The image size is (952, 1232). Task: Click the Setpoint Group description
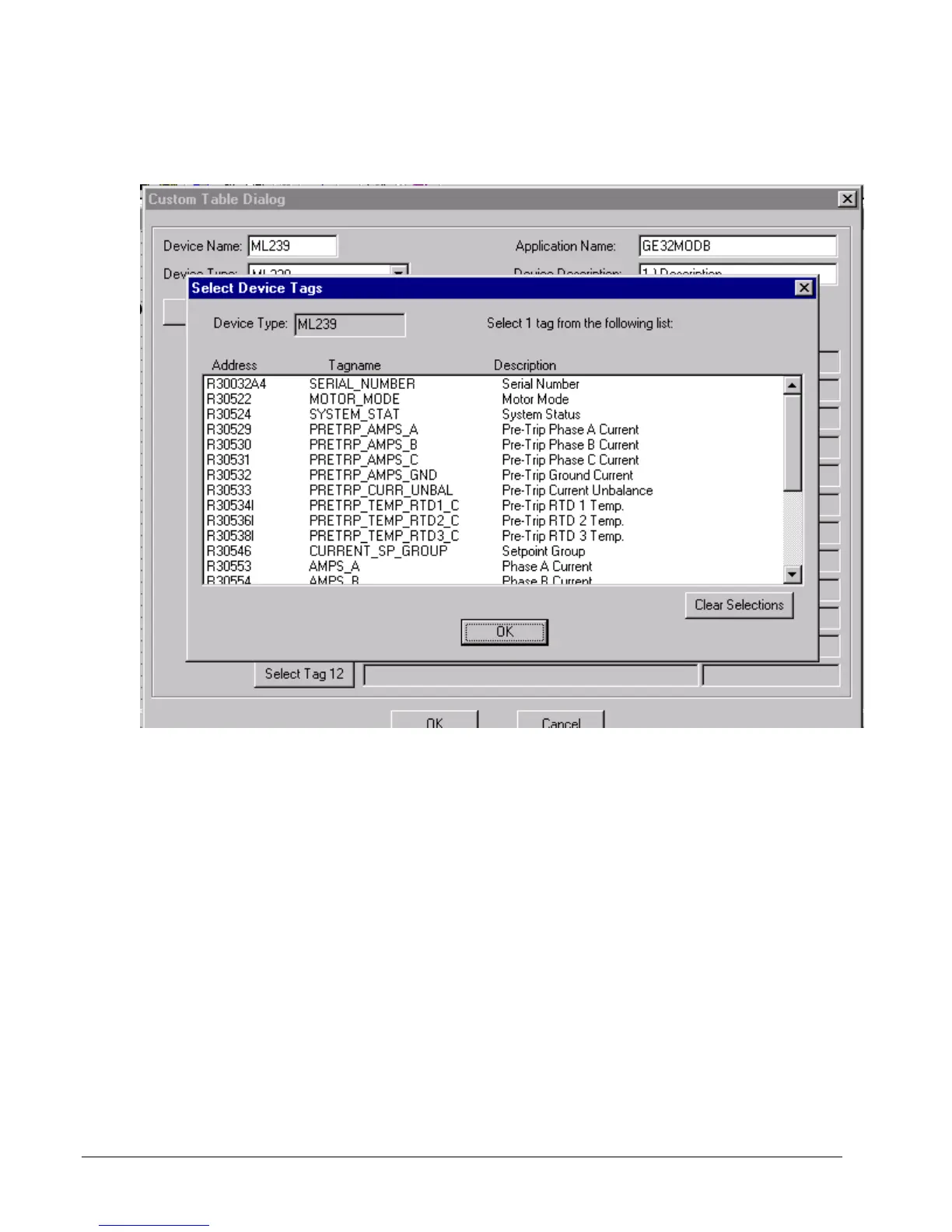click(x=544, y=551)
